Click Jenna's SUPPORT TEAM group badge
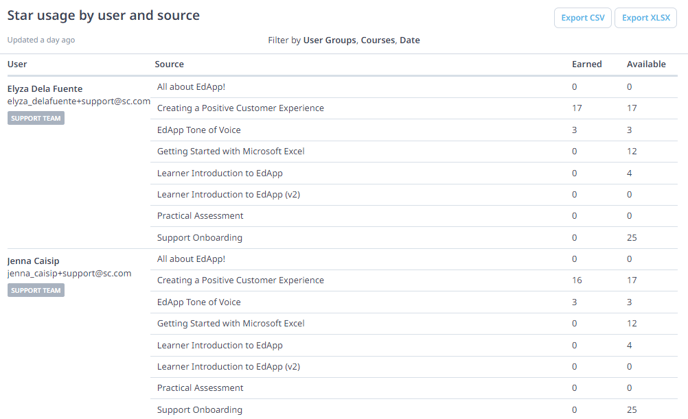The width and height of the screenshot is (688, 419). click(36, 290)
